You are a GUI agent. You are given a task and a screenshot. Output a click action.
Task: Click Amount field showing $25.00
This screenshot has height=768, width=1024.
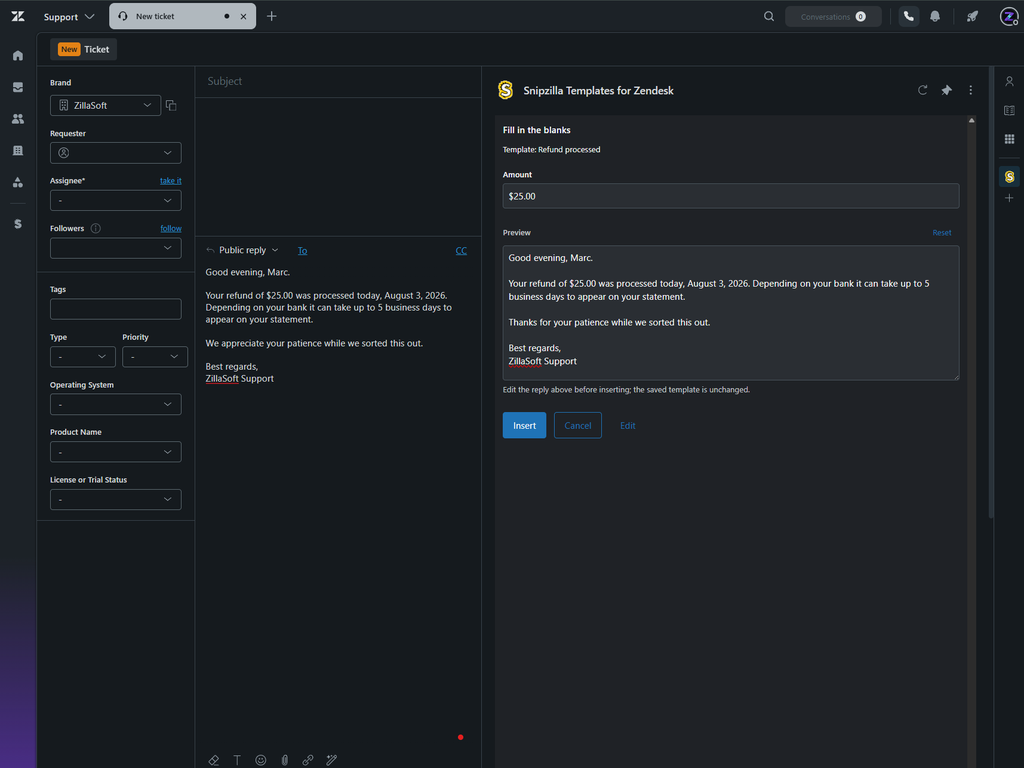(731, 196)
